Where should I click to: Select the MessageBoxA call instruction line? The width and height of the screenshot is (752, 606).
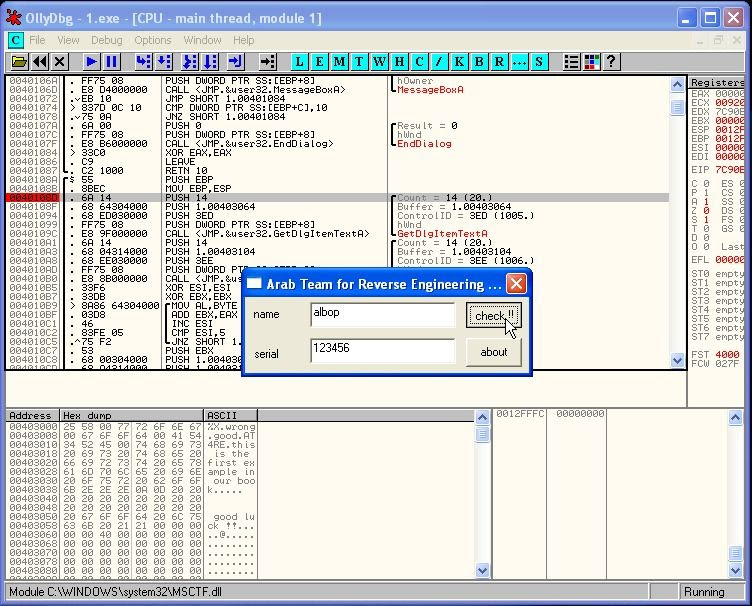point(338,90)
